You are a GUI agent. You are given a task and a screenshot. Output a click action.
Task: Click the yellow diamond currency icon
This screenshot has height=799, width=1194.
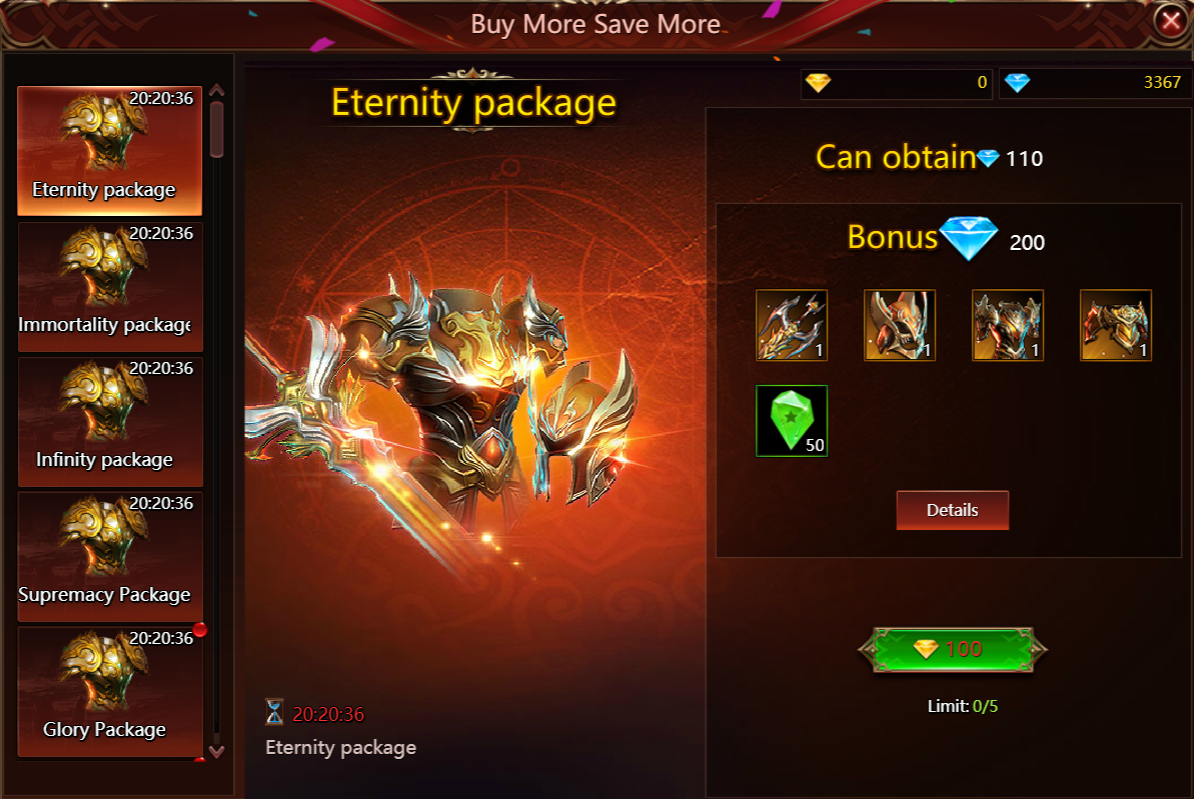pyautogui.click(x=818, y=82)
